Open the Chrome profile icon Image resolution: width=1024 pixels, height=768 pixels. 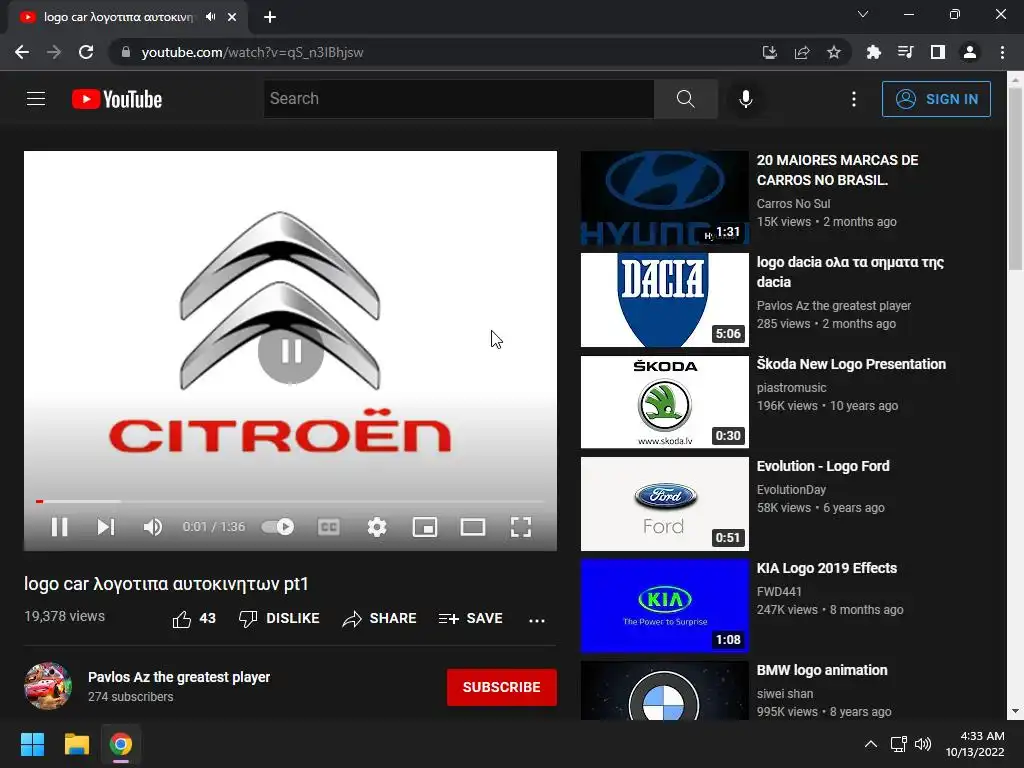pos(970,52)
